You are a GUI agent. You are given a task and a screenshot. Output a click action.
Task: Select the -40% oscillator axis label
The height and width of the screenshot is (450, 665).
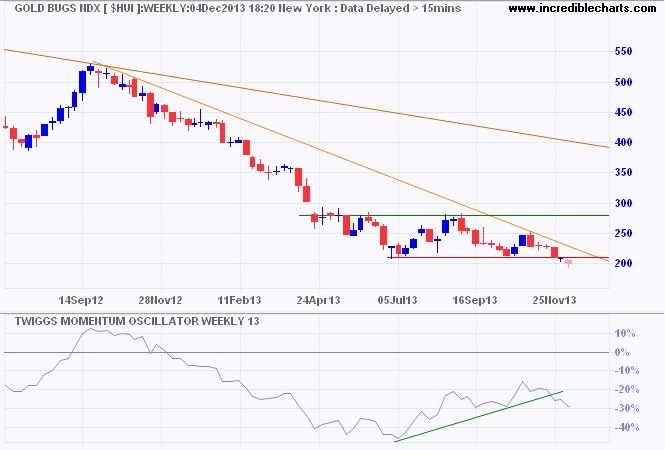626,427
